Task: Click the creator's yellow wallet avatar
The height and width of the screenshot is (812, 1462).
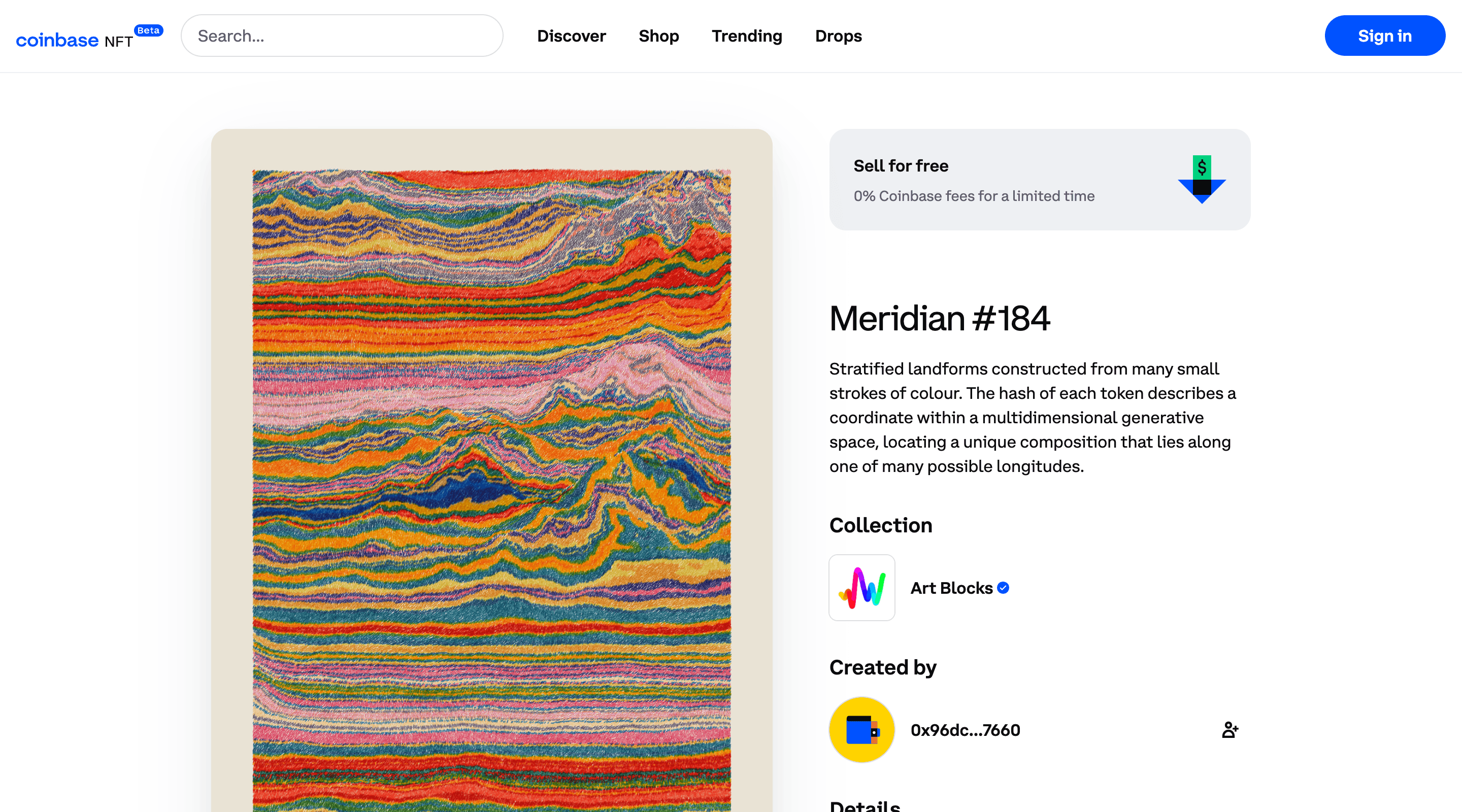Action: click(x=861, y=730)
